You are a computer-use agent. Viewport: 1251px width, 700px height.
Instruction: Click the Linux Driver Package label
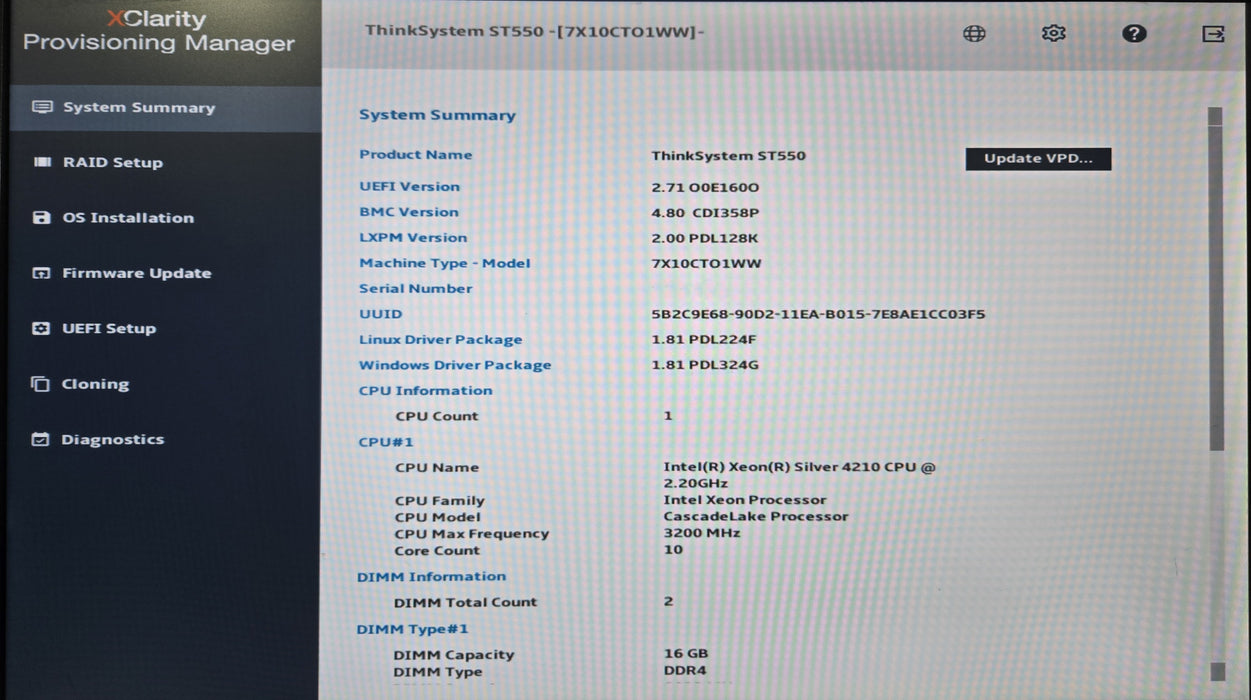[x=440, y=340]
